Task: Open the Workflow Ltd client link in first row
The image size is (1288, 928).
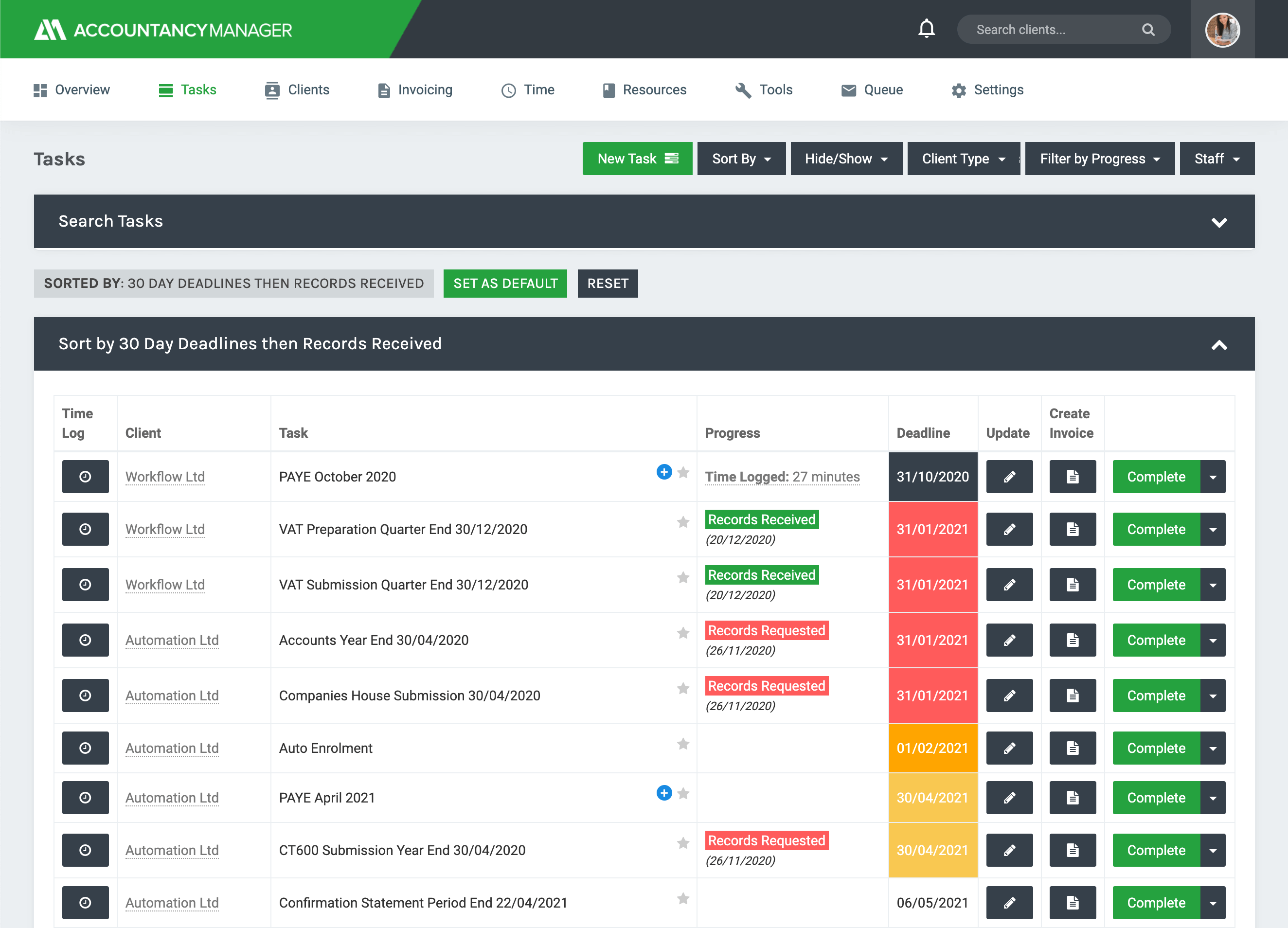Action: [x=165, y=477]
